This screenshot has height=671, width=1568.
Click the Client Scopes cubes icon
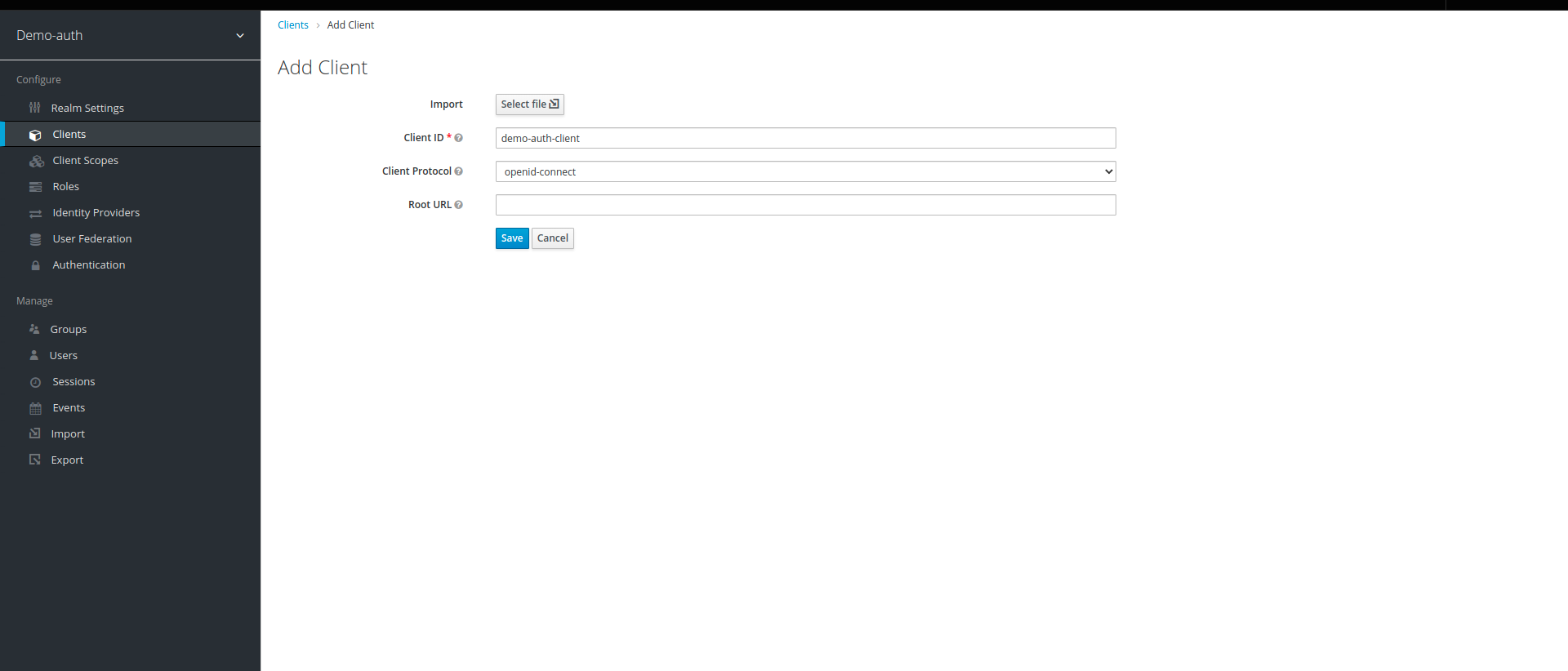click(36, 161)
